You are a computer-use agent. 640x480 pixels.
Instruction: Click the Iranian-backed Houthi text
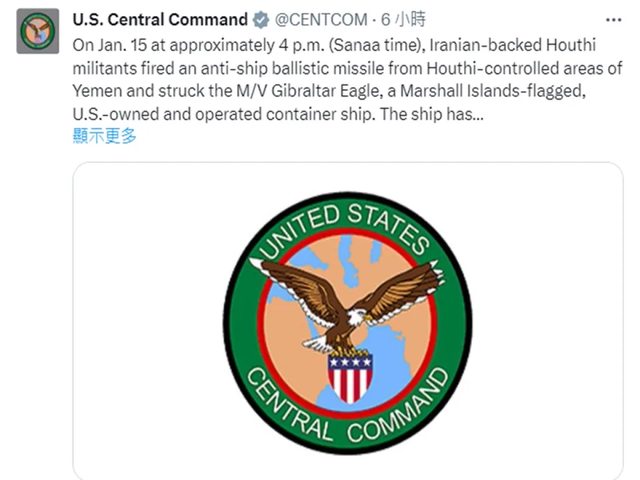(513, 45)
